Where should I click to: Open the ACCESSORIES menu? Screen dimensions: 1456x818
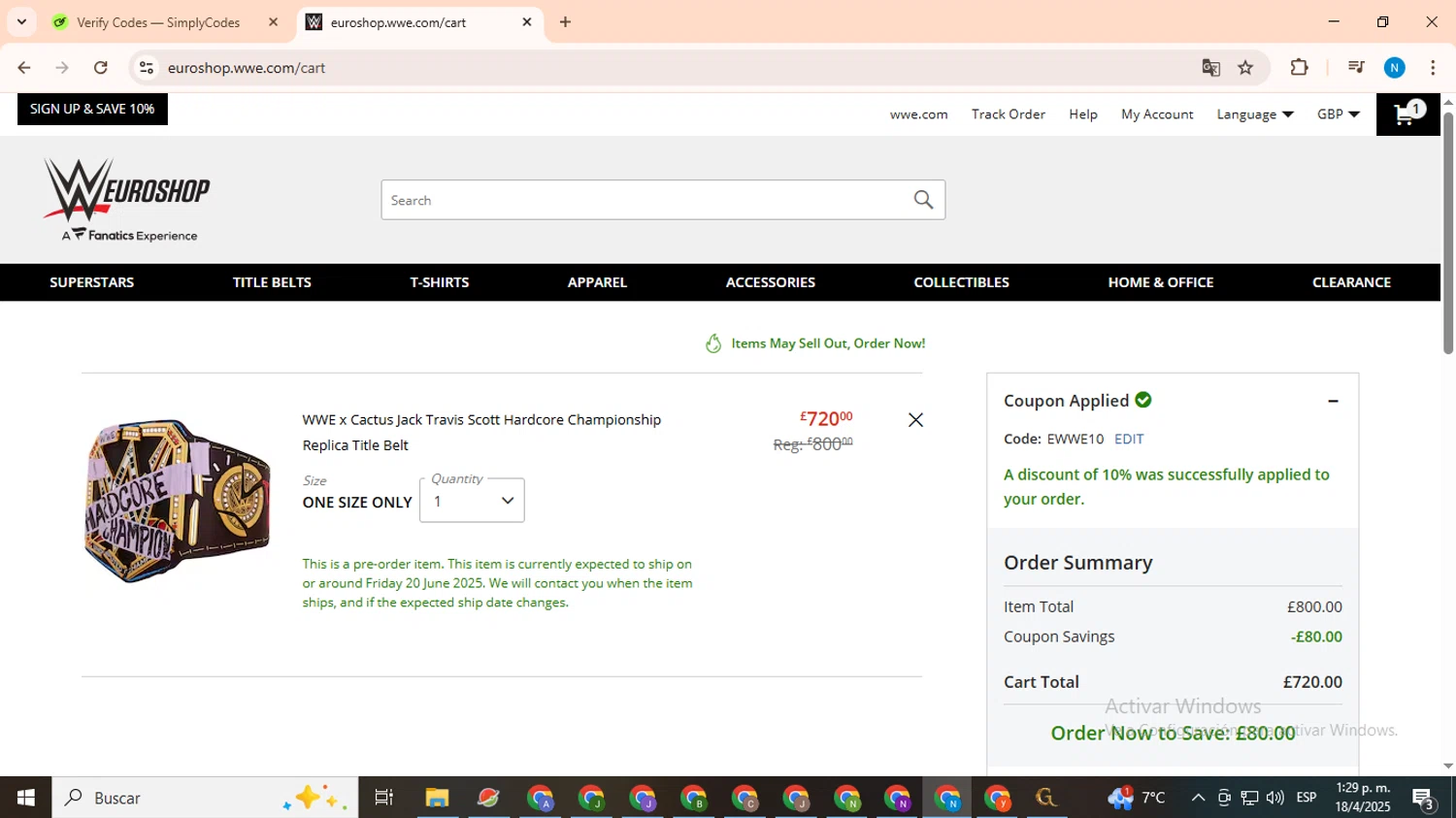pyautogui.click(x=771, y=282)
